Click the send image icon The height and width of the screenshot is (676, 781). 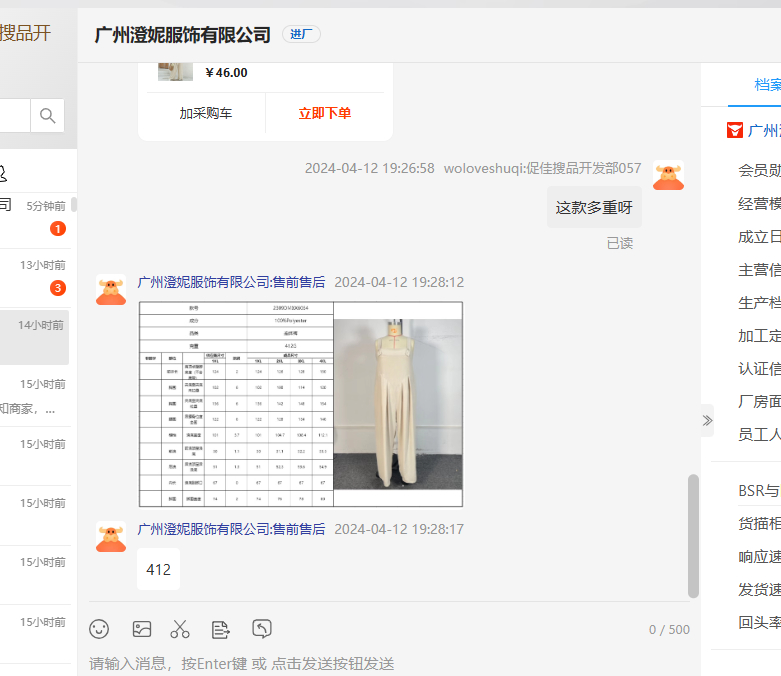(x=142, y=629)
